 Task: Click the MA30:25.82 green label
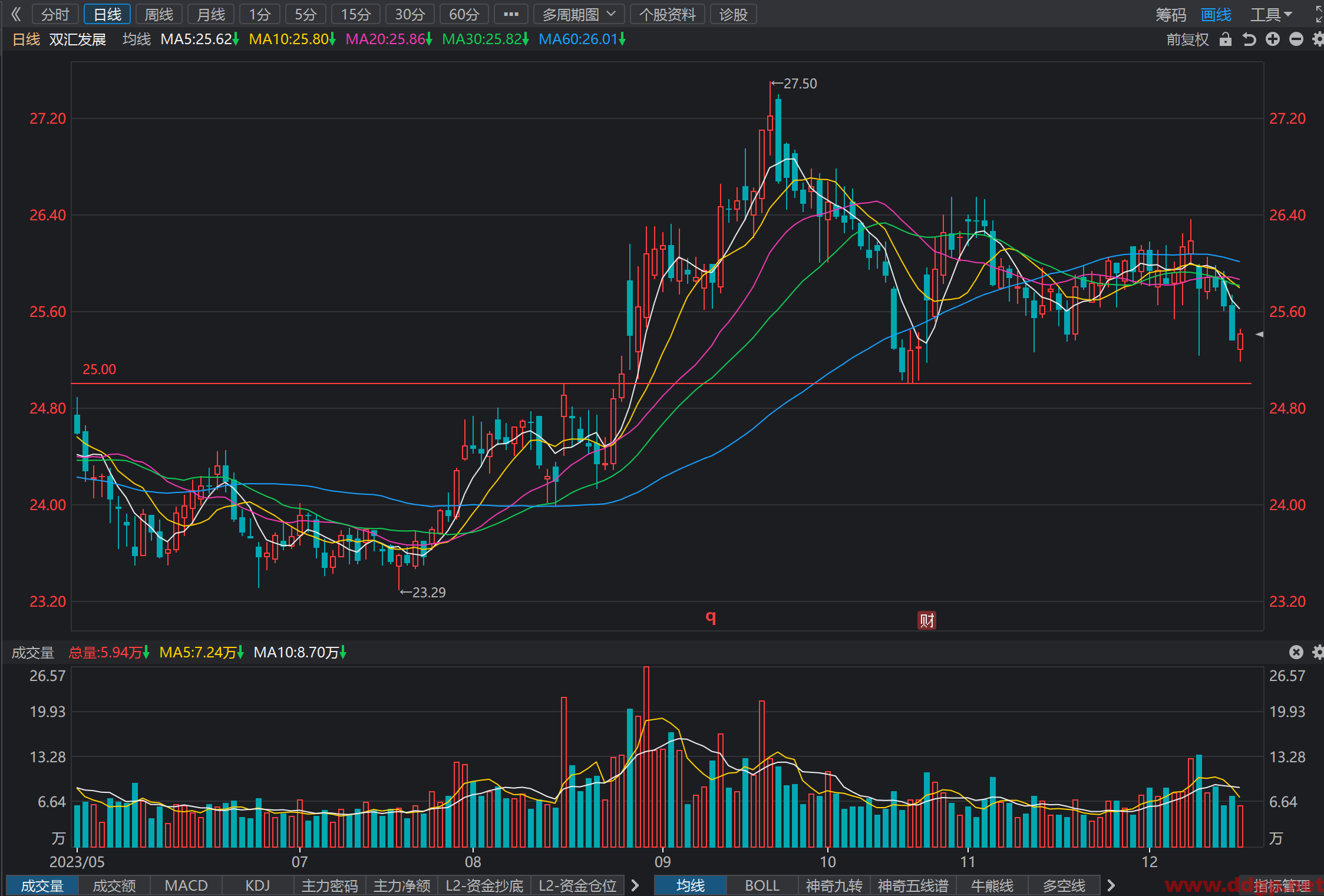coord(486,39)
